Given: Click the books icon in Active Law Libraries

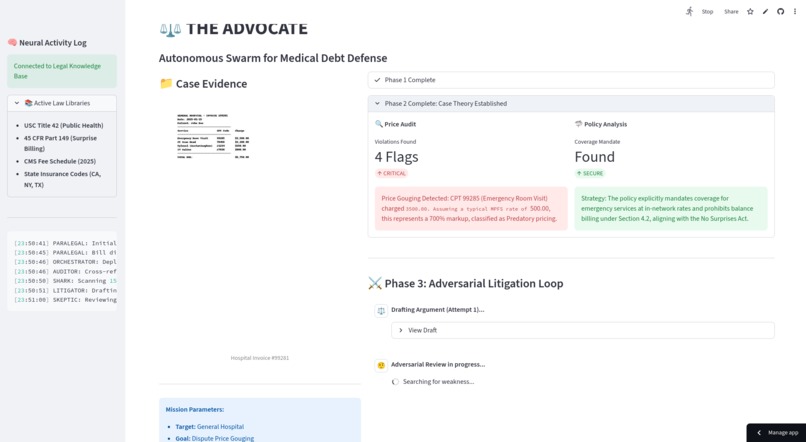Looking at the screenshot, I should click(28, 103).
